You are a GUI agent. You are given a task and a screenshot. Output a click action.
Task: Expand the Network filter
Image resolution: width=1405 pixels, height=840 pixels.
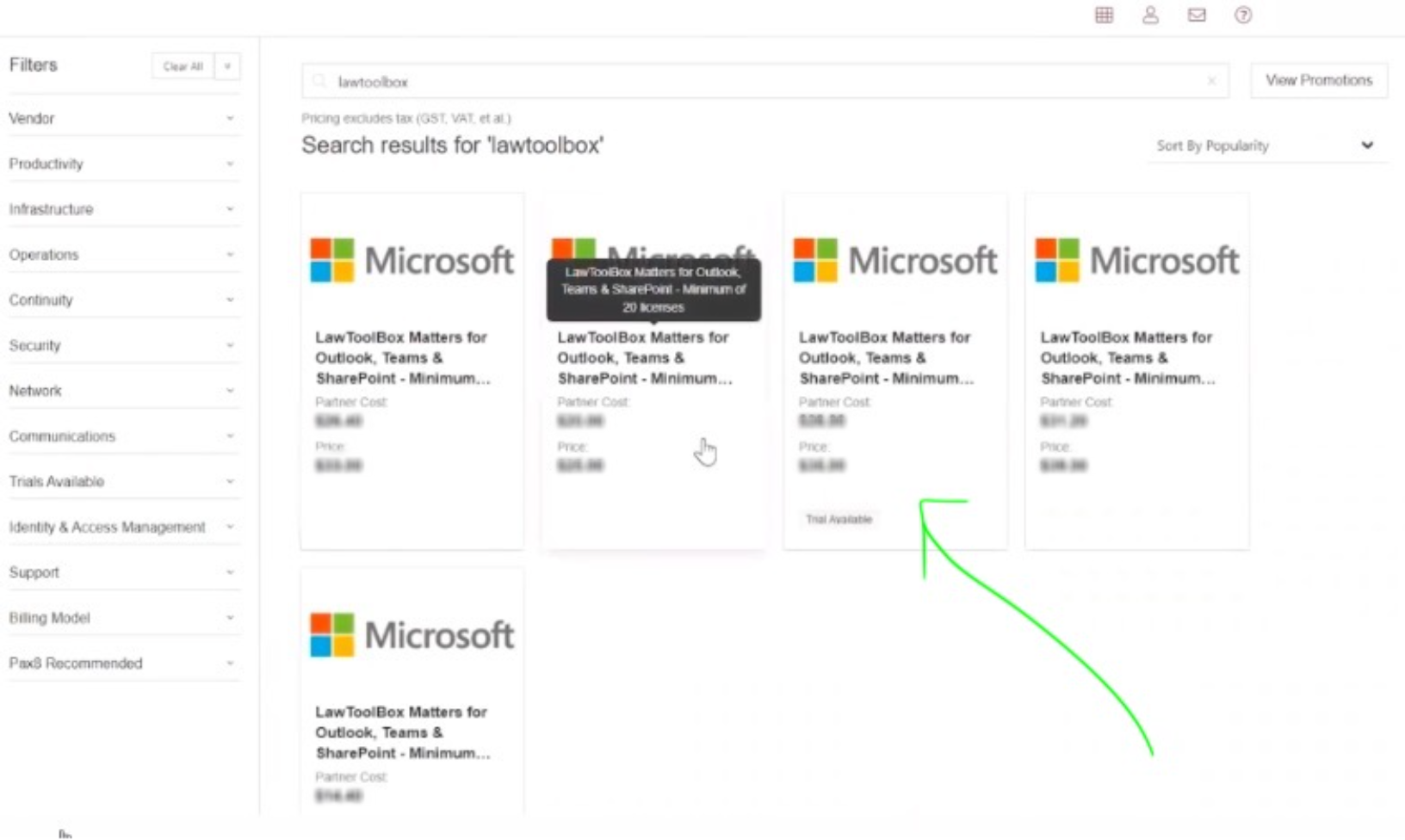[x=124, y=391]
